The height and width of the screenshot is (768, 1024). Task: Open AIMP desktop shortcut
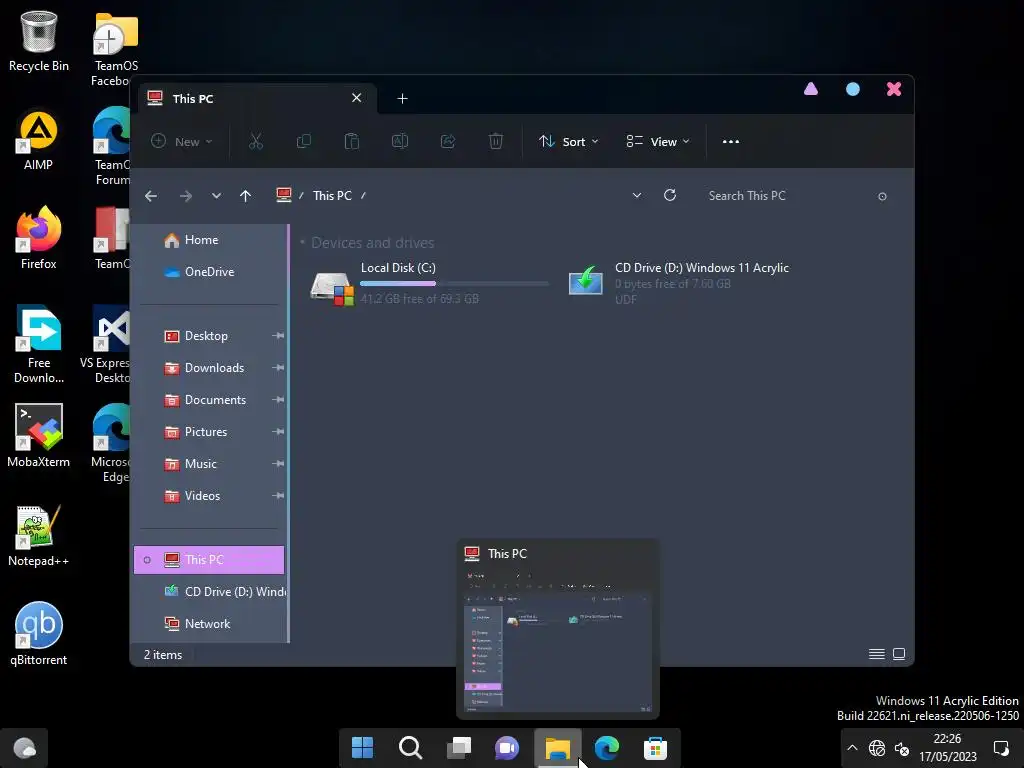point(39,140)
